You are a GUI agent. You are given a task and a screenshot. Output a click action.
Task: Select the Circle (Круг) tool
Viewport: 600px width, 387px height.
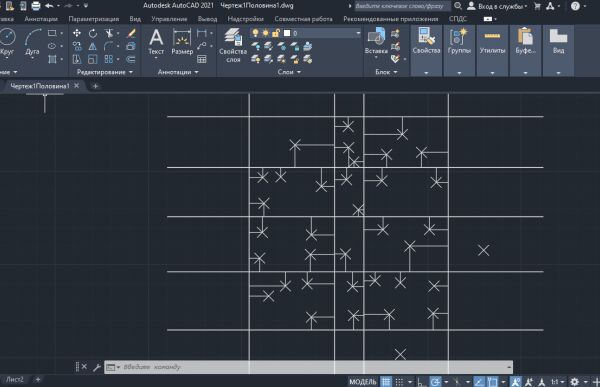tap(7, 42)
